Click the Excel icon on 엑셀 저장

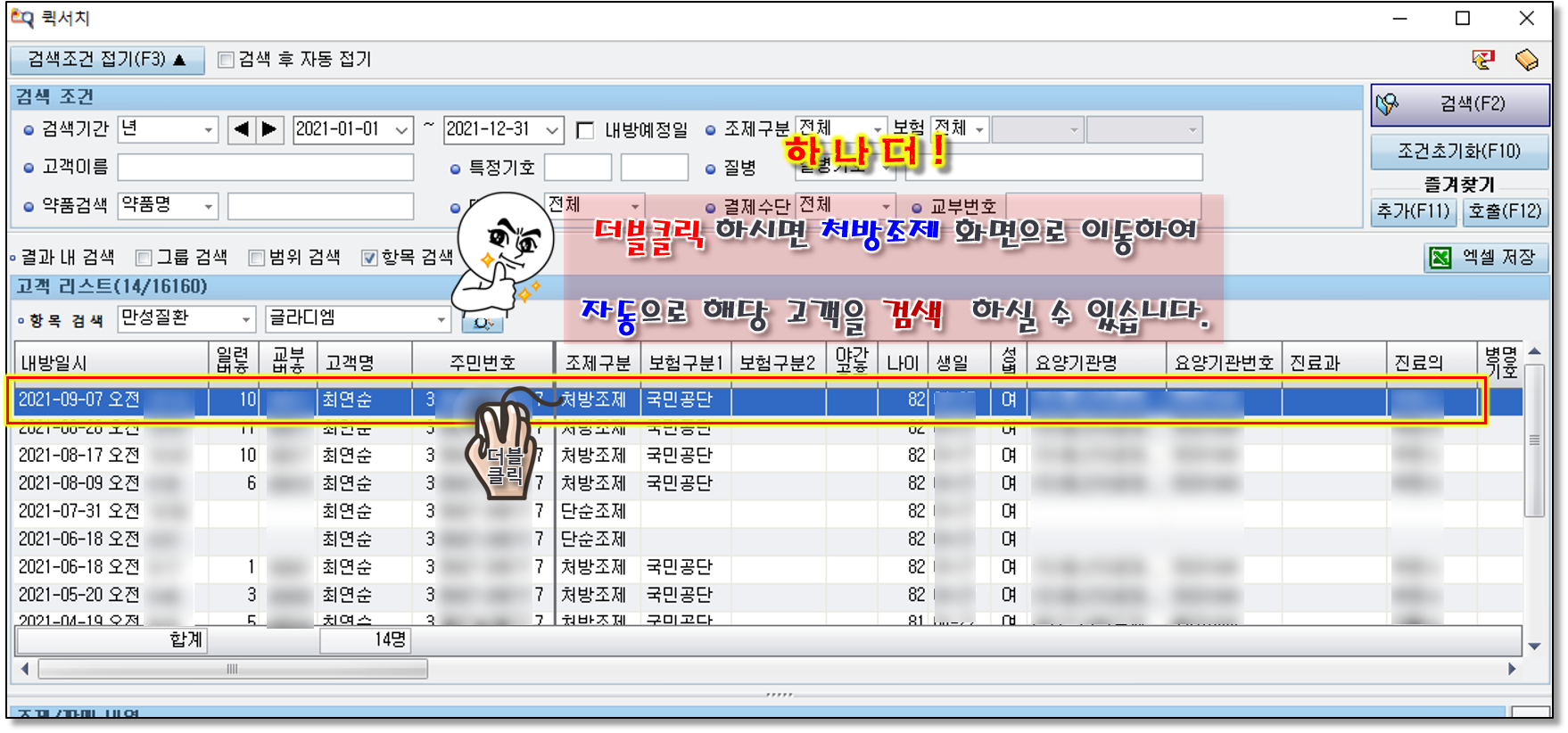tap(1440, 258)
